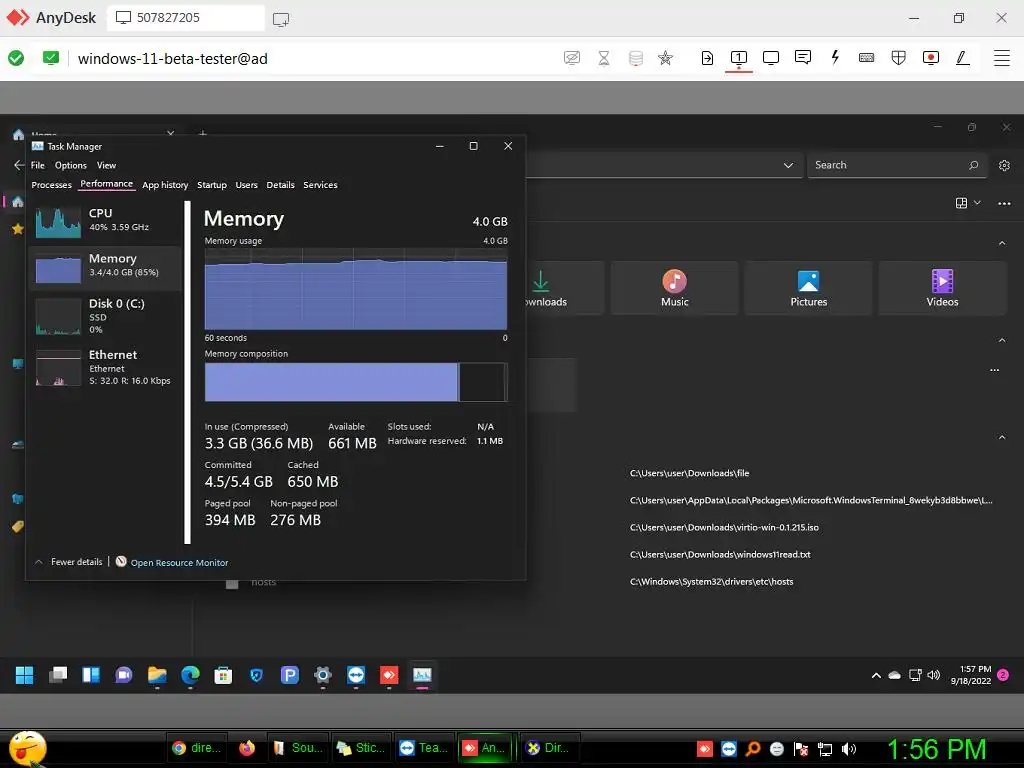Image resolution: width=1024 pixels, height=768 pixels.
Task: Open the Pictures folder tile
Action: (808, 288)
